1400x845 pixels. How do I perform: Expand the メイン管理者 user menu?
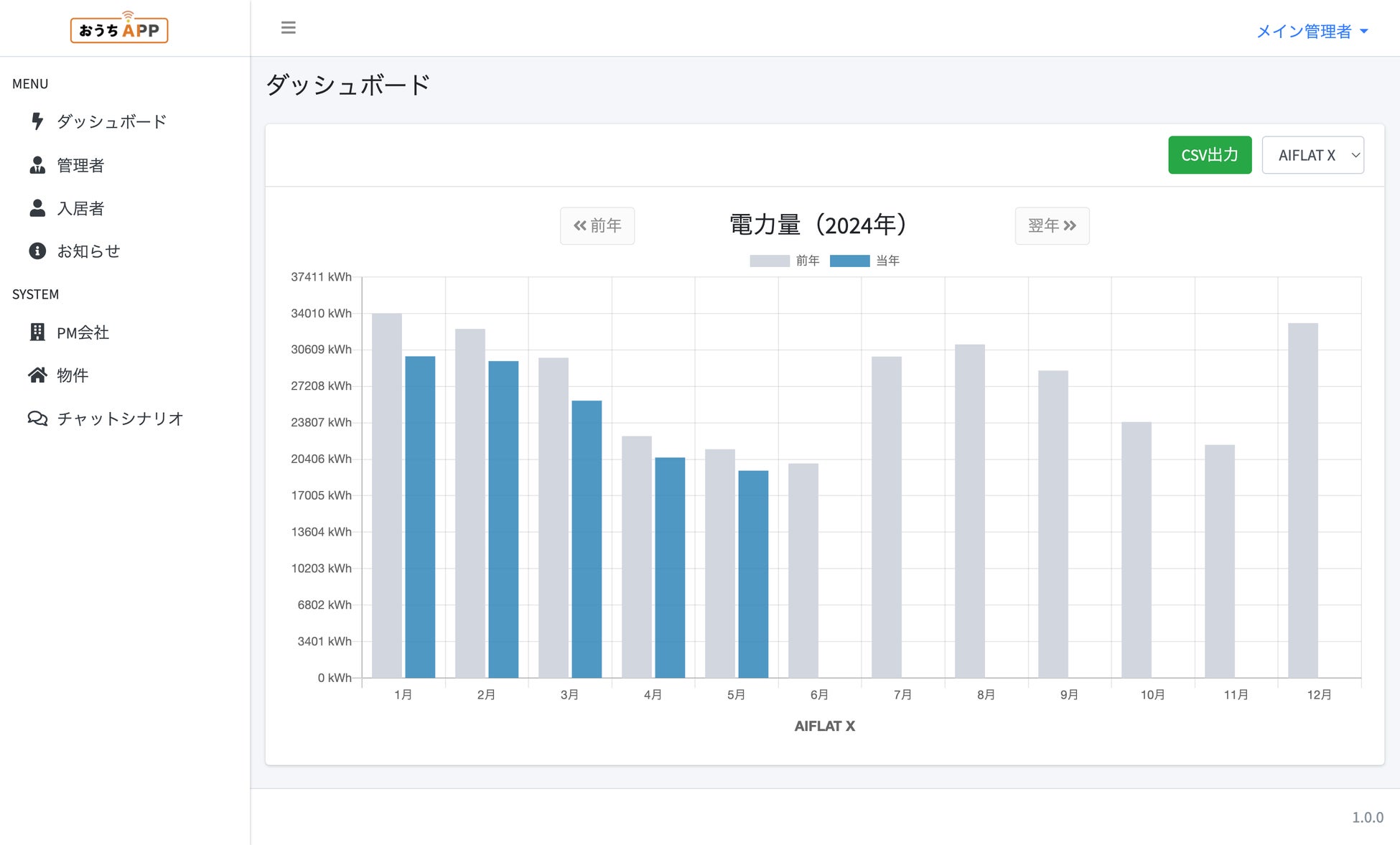pos(1312,32)
